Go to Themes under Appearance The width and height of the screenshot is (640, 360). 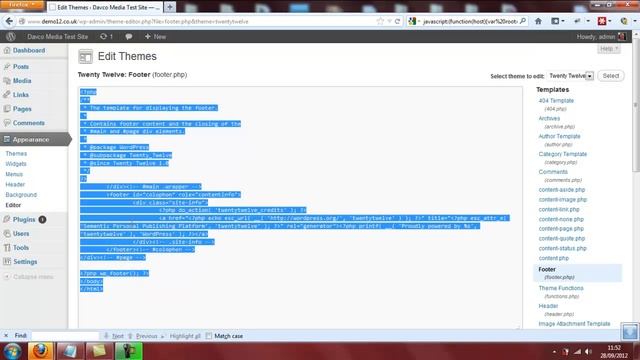[x=16, y=153]
